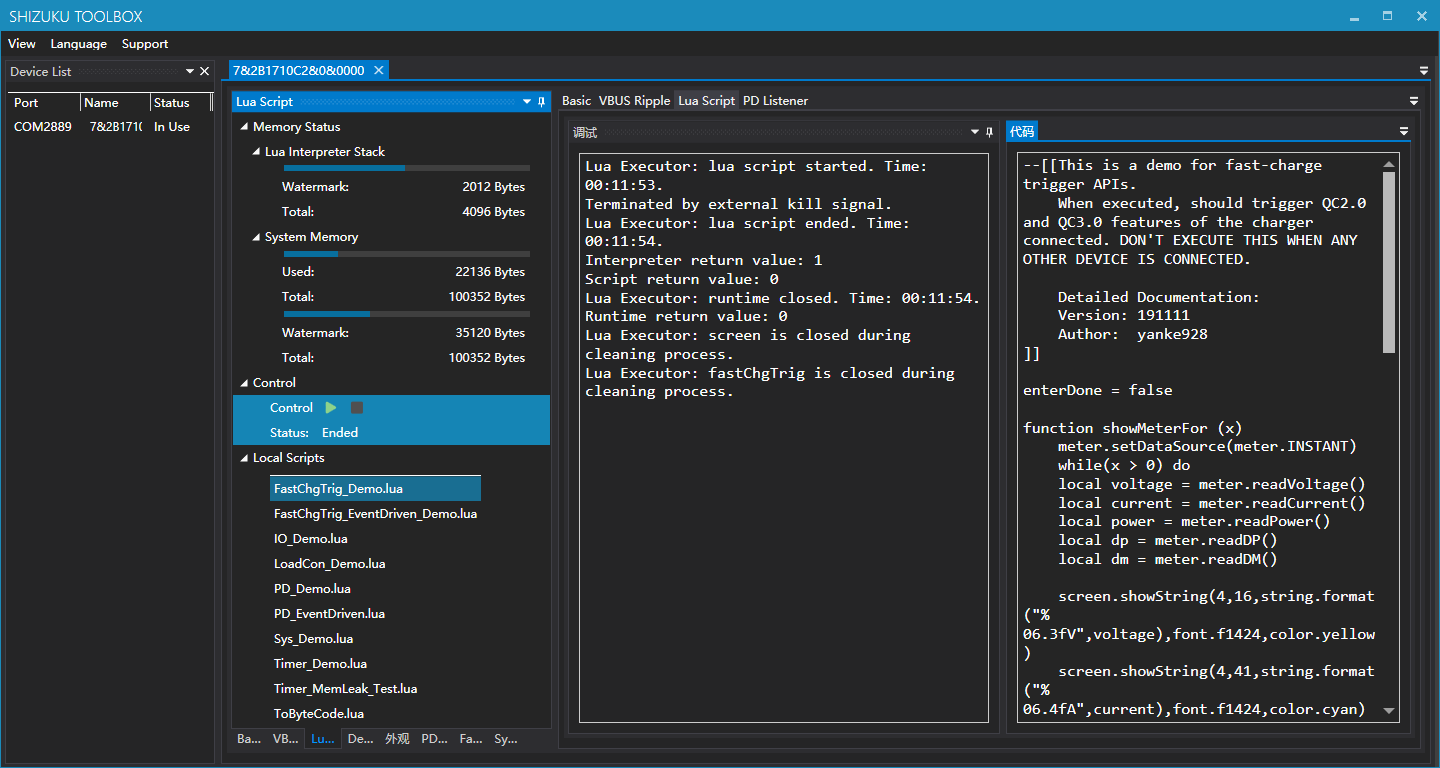The height and width of the screenshot is (768, 1440).
Task: Collapse the System Memory group
Action: (256, 237)
